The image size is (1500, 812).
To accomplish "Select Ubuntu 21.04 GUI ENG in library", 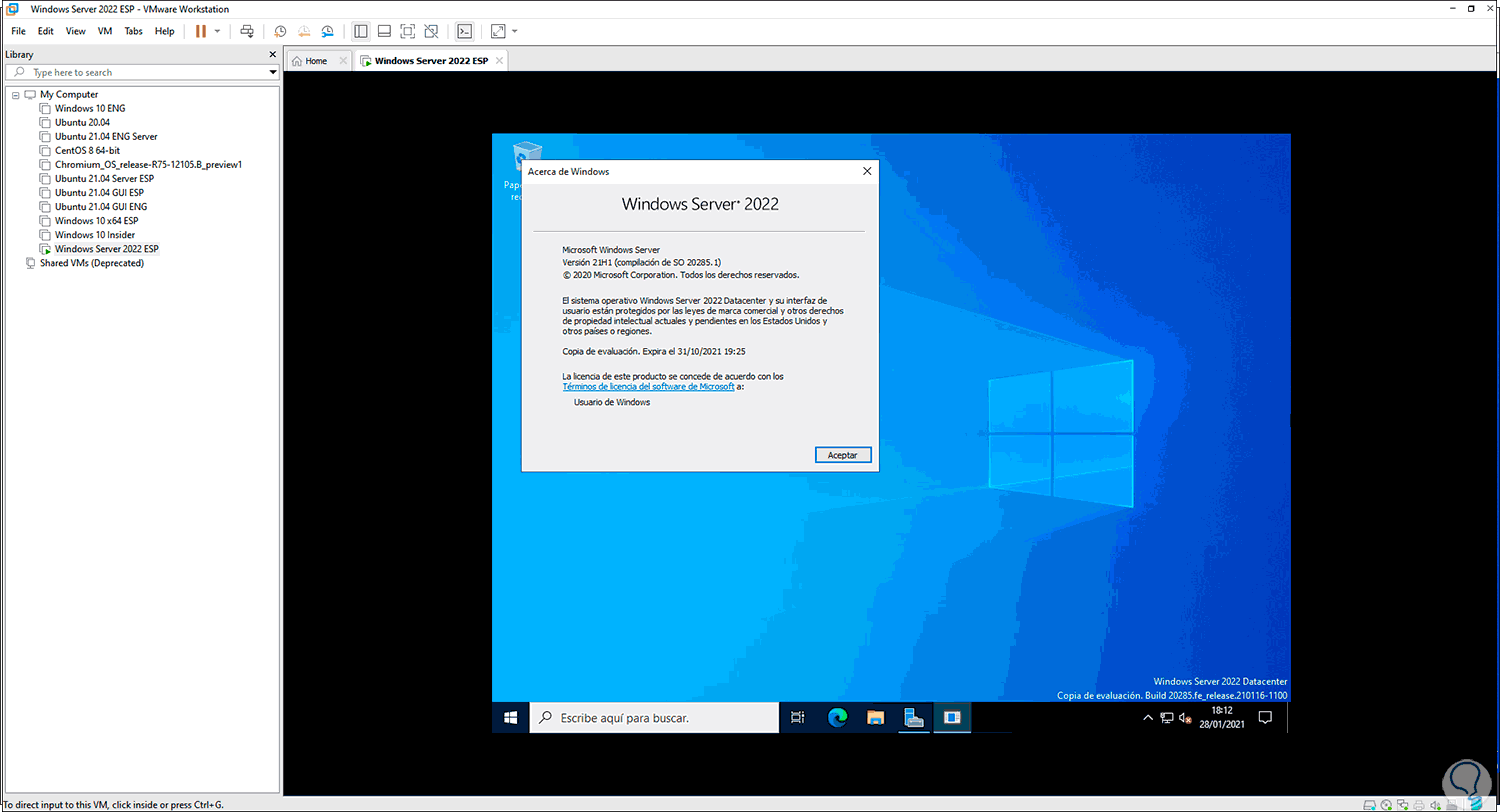I will (101, 206).
